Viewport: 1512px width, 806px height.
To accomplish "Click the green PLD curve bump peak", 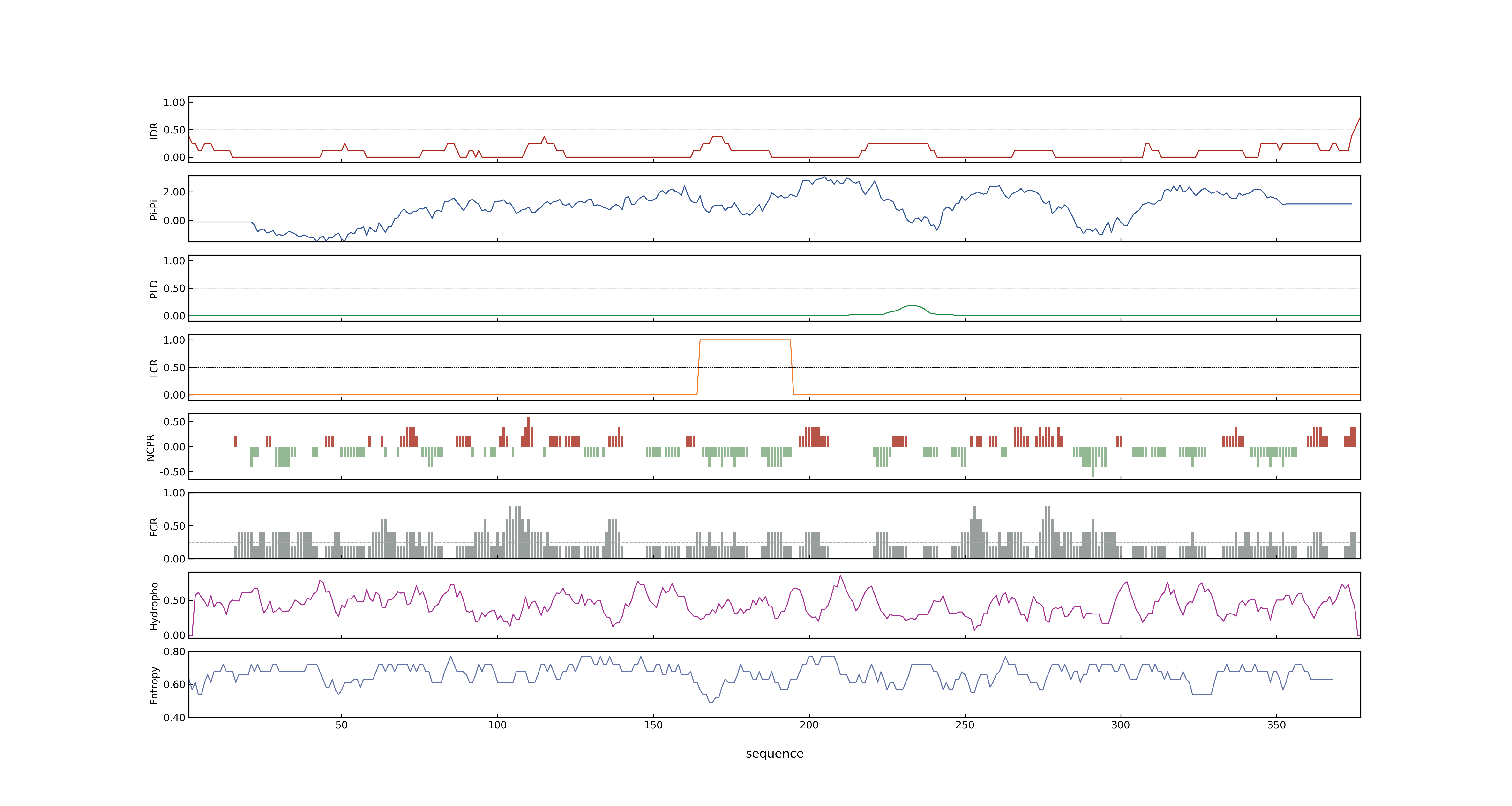I will [x=912, y=306].
